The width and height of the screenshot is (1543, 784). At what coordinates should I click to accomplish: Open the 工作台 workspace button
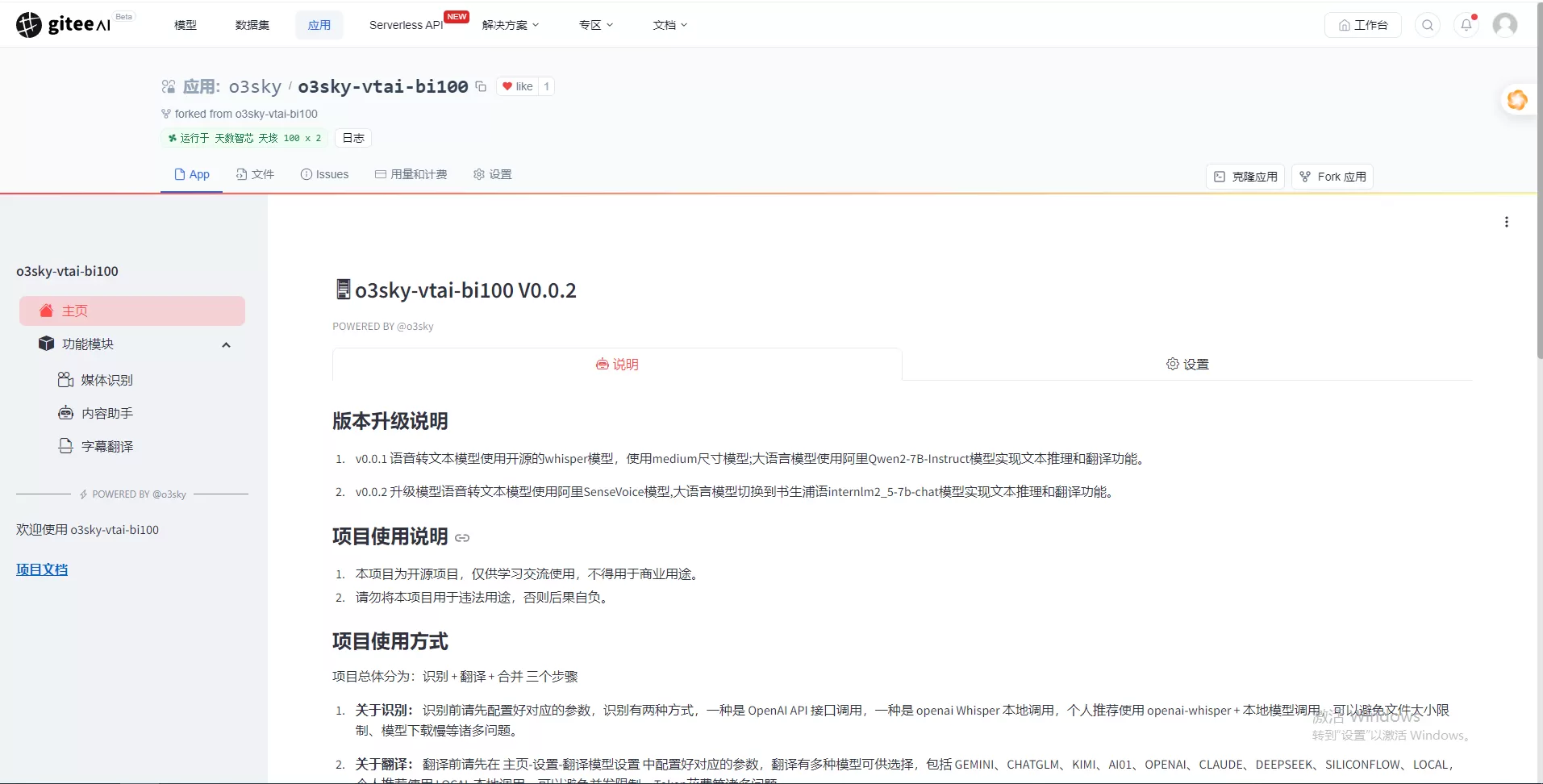[x=1363, y=25]
